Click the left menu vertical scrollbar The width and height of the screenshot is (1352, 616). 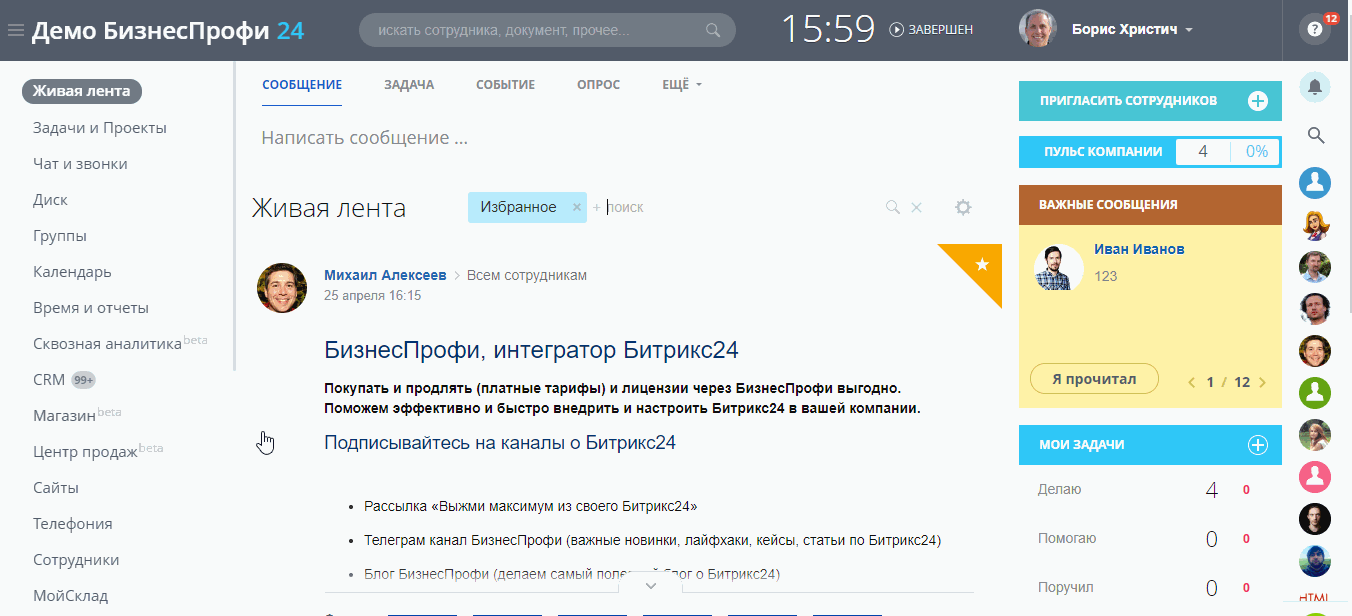pyautogui.click(x=235, y=217)
